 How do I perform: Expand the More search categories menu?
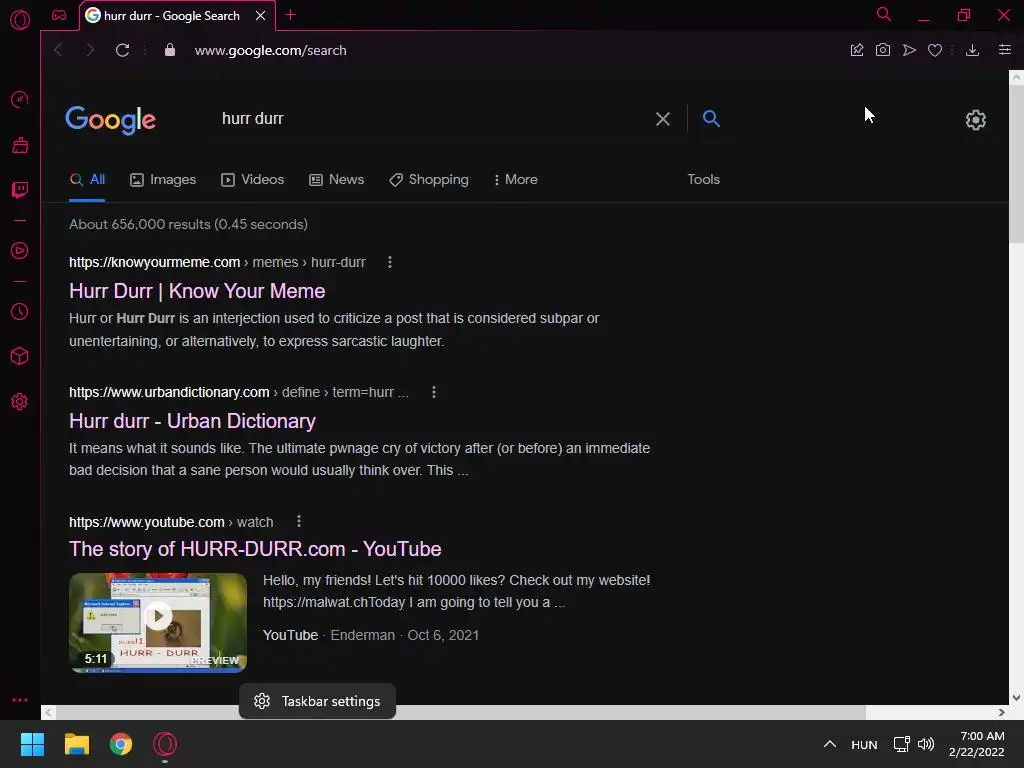pos(515,180)
